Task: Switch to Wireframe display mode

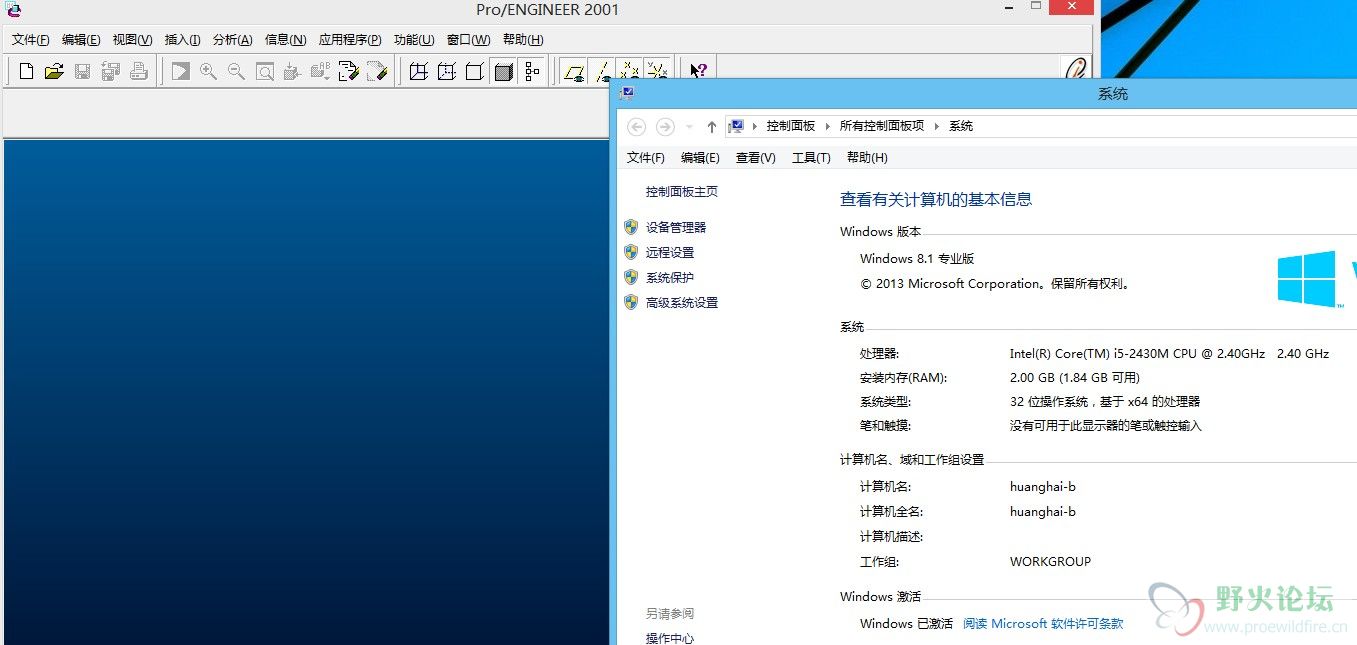Action: click(x=419, y=71)
